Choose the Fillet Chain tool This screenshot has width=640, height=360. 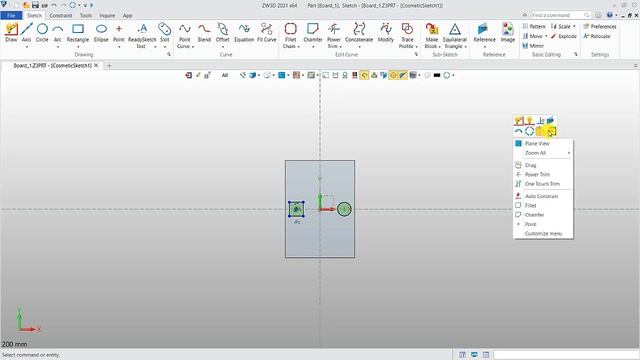click(291, 36)
